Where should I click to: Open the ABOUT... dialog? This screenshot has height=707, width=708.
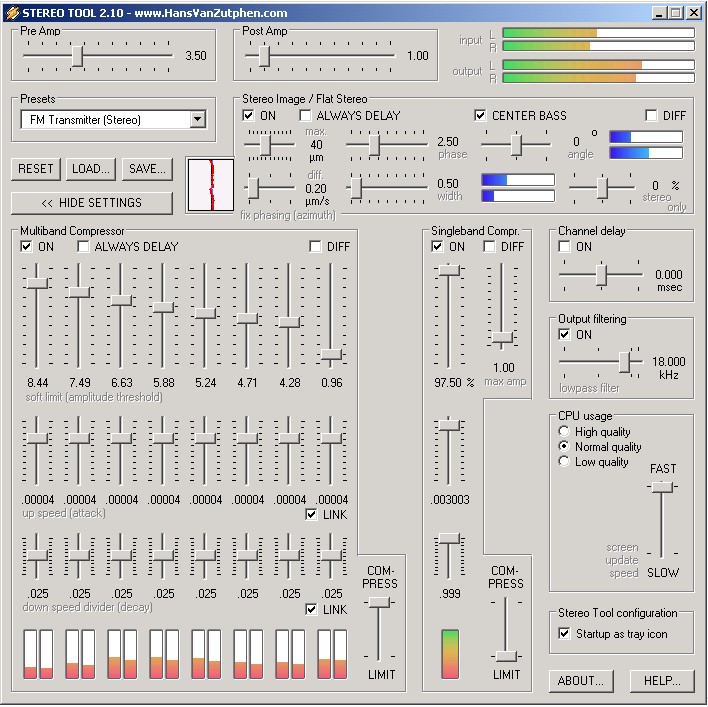(x=581, y=680)
